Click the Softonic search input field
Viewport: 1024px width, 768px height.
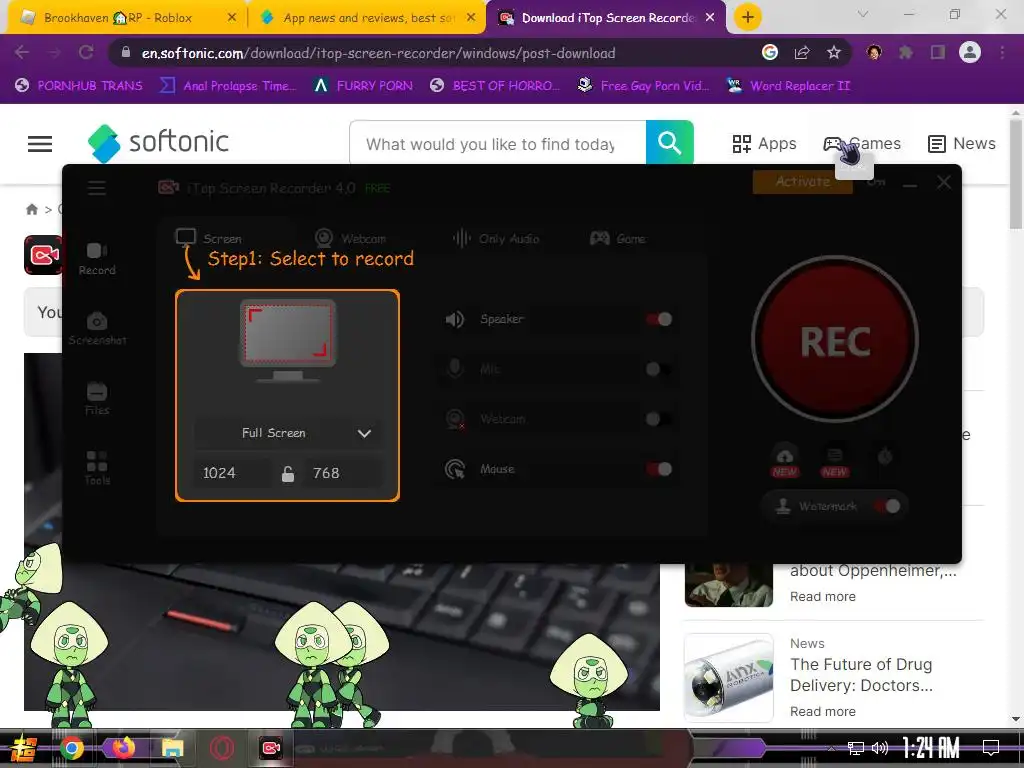498,143
